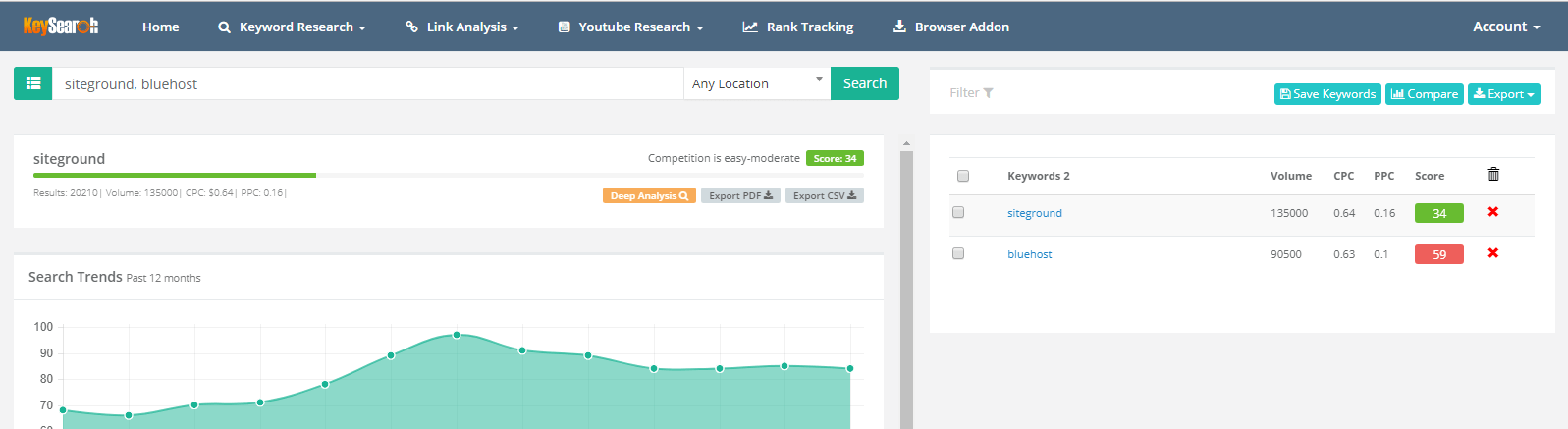The image size is (1568, 429).
Task: Go to the Home page
Action: tap(160, 27)
